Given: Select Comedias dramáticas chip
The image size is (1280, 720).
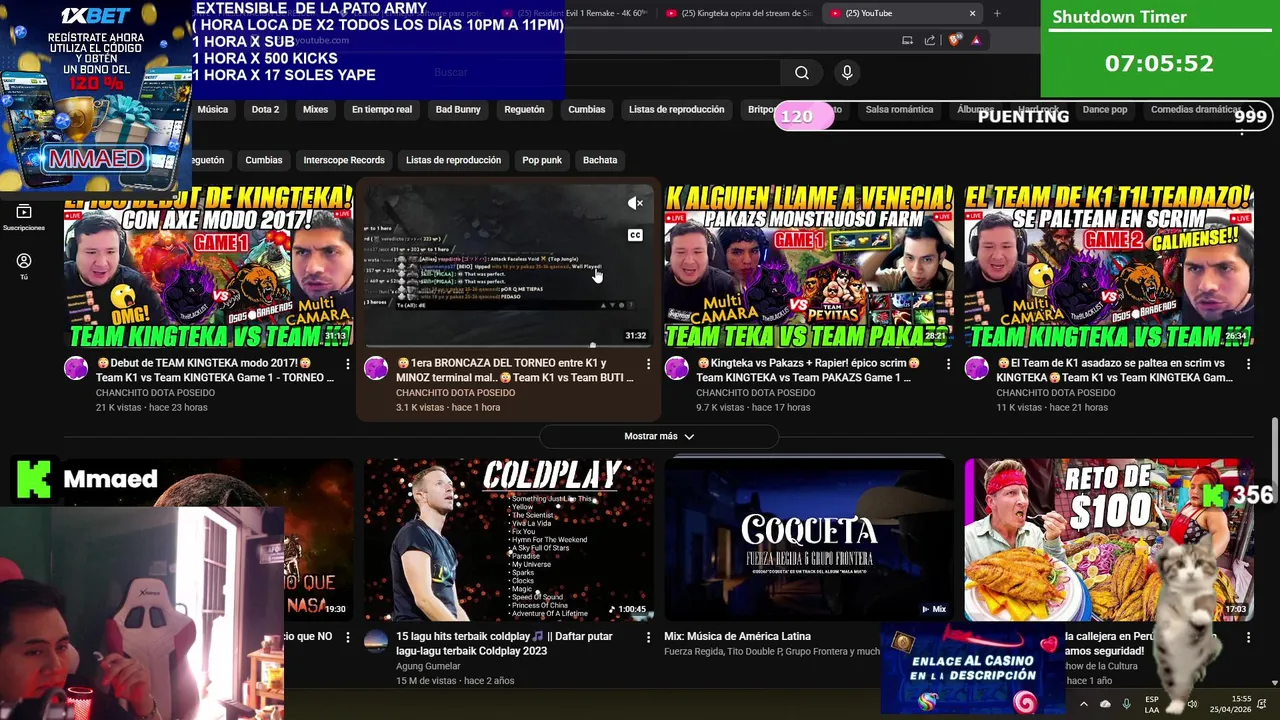Looking at the screenshot, I should tap(1195, 109).
